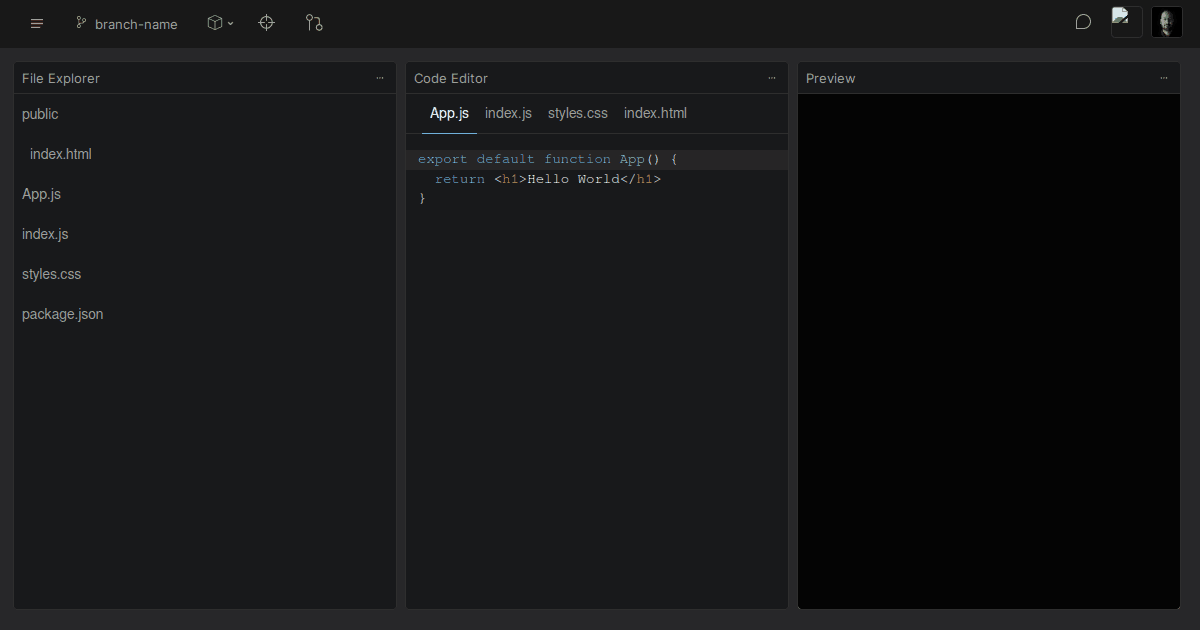The width and height of the screenshot is (1200, 630).
Task: Click the File Explorer panel options icon
Action: [380, 78]
